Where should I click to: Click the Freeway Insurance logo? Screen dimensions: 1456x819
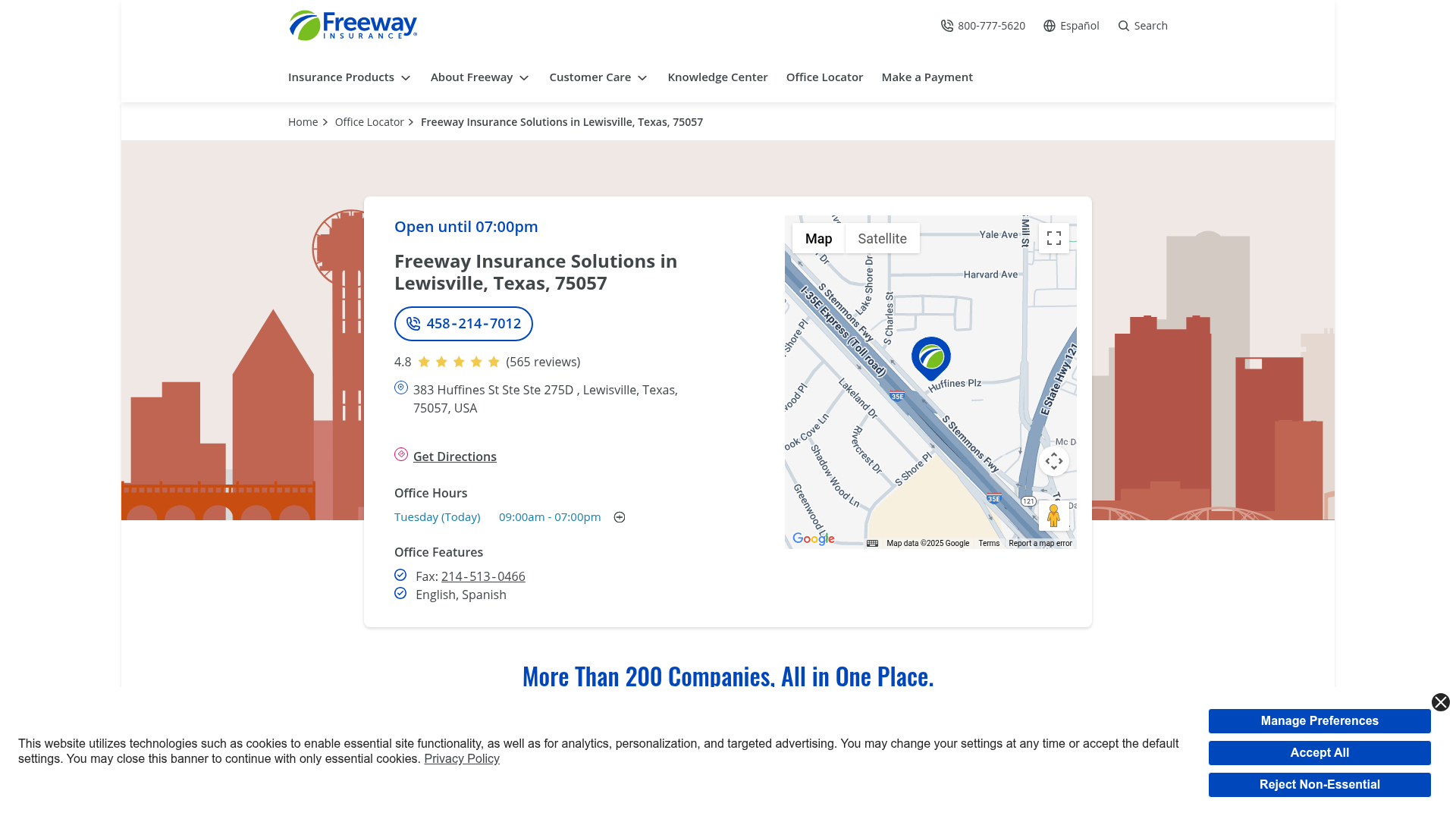(x=353, y=25)
